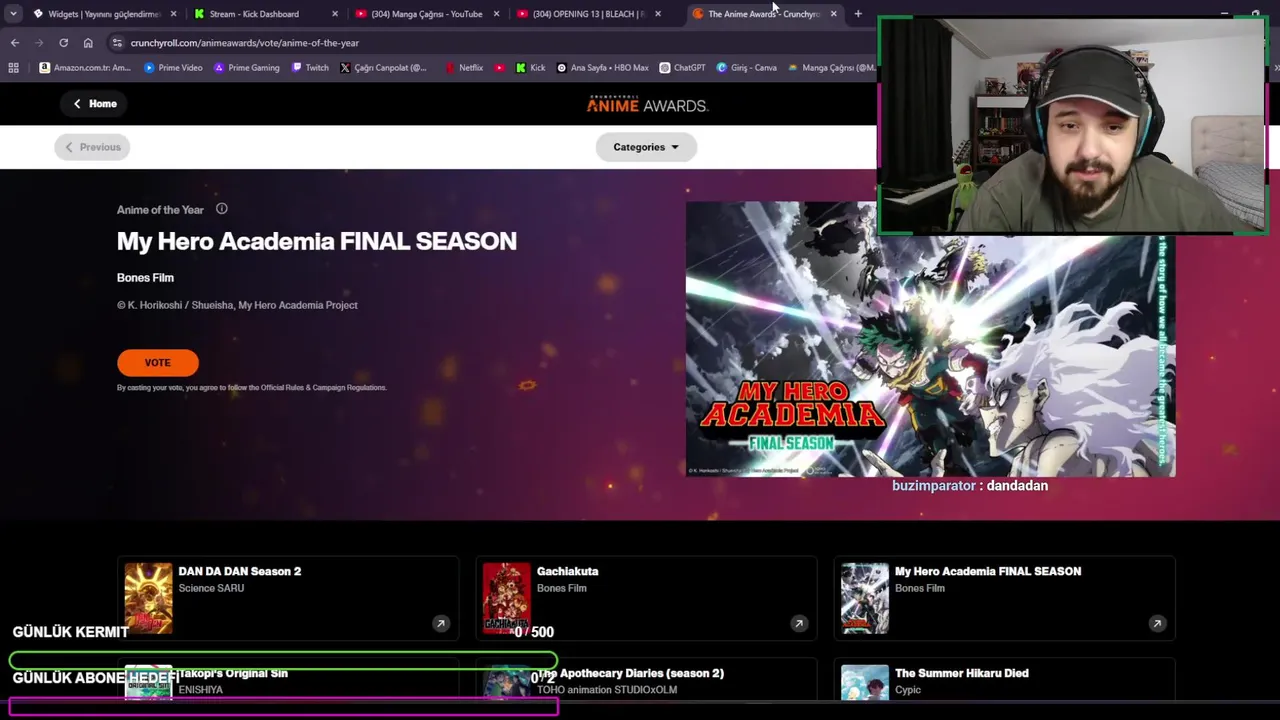Open Amazon.com.tr bookmark
The image size is (1280, 720).
click(85, 68)
